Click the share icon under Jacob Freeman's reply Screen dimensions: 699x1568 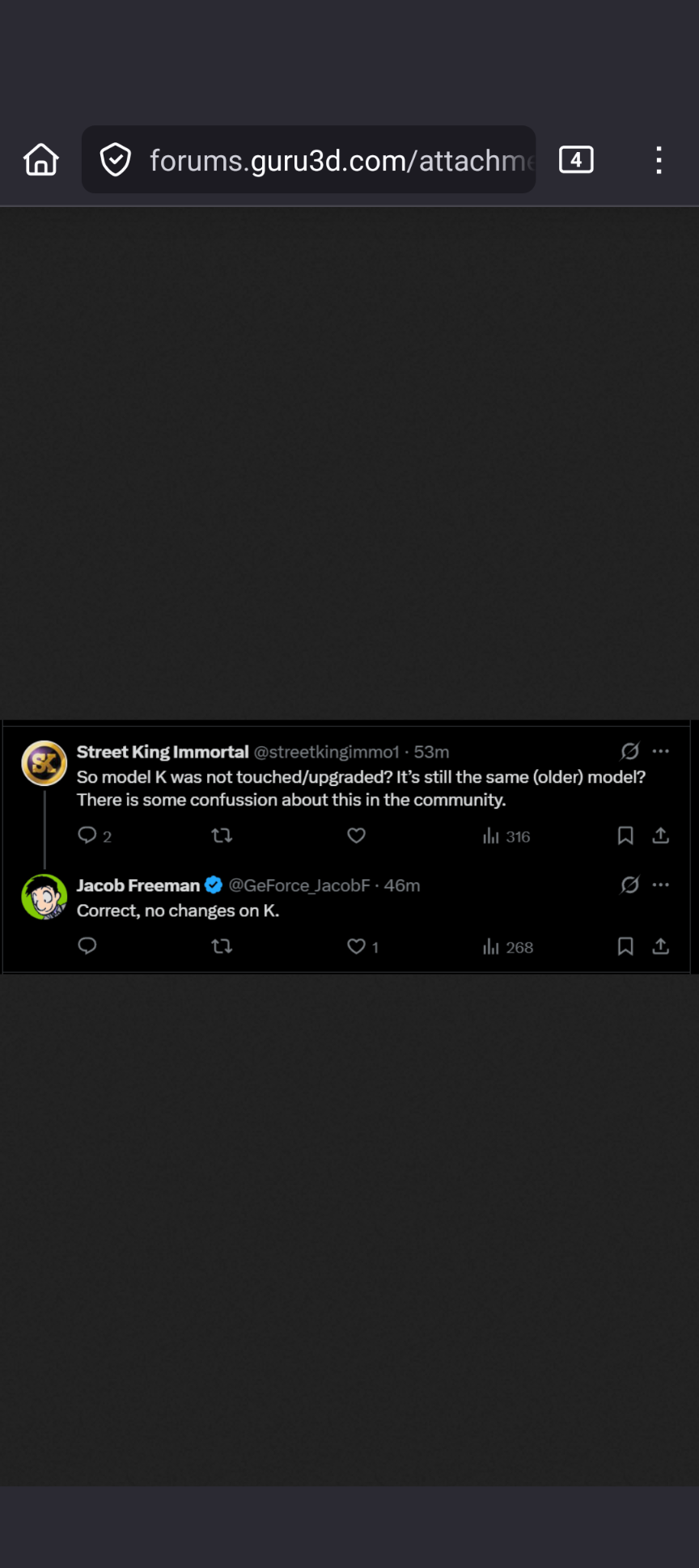[x=660, y=945]
